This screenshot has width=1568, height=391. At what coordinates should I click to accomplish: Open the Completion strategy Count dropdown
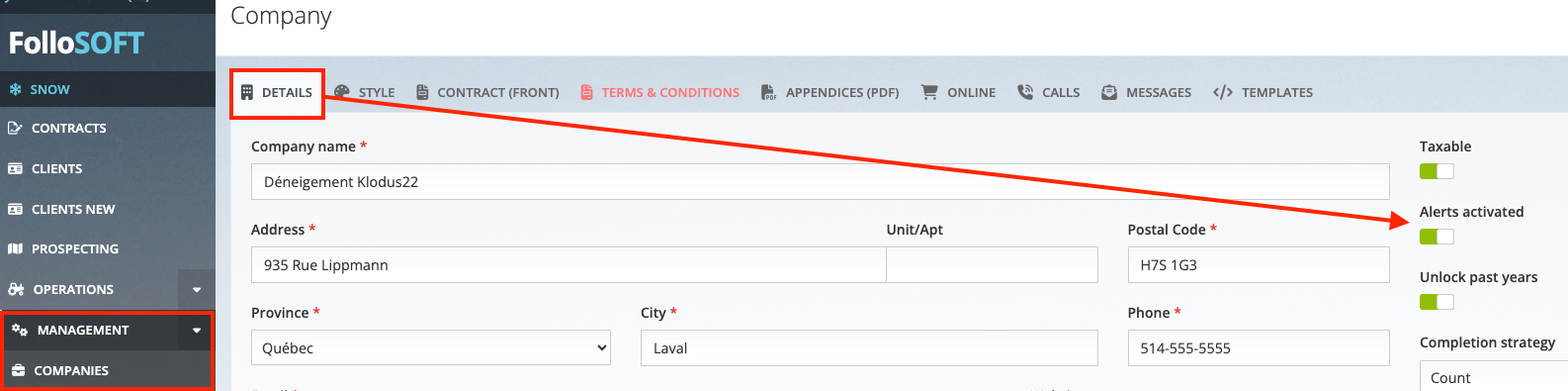pos(1493,377)
